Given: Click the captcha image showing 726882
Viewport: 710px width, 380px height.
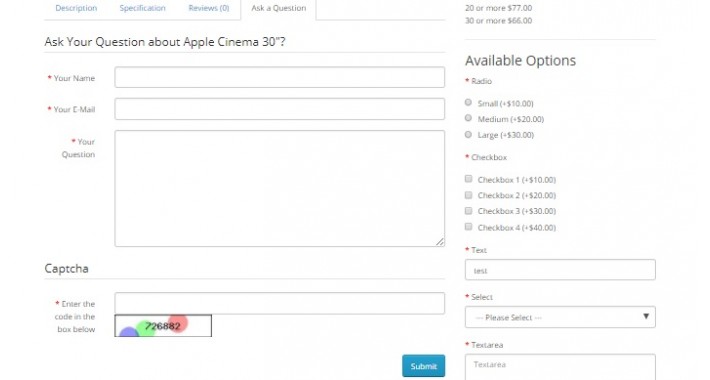Looking at the screenshot, I should [x=163, y=326].
